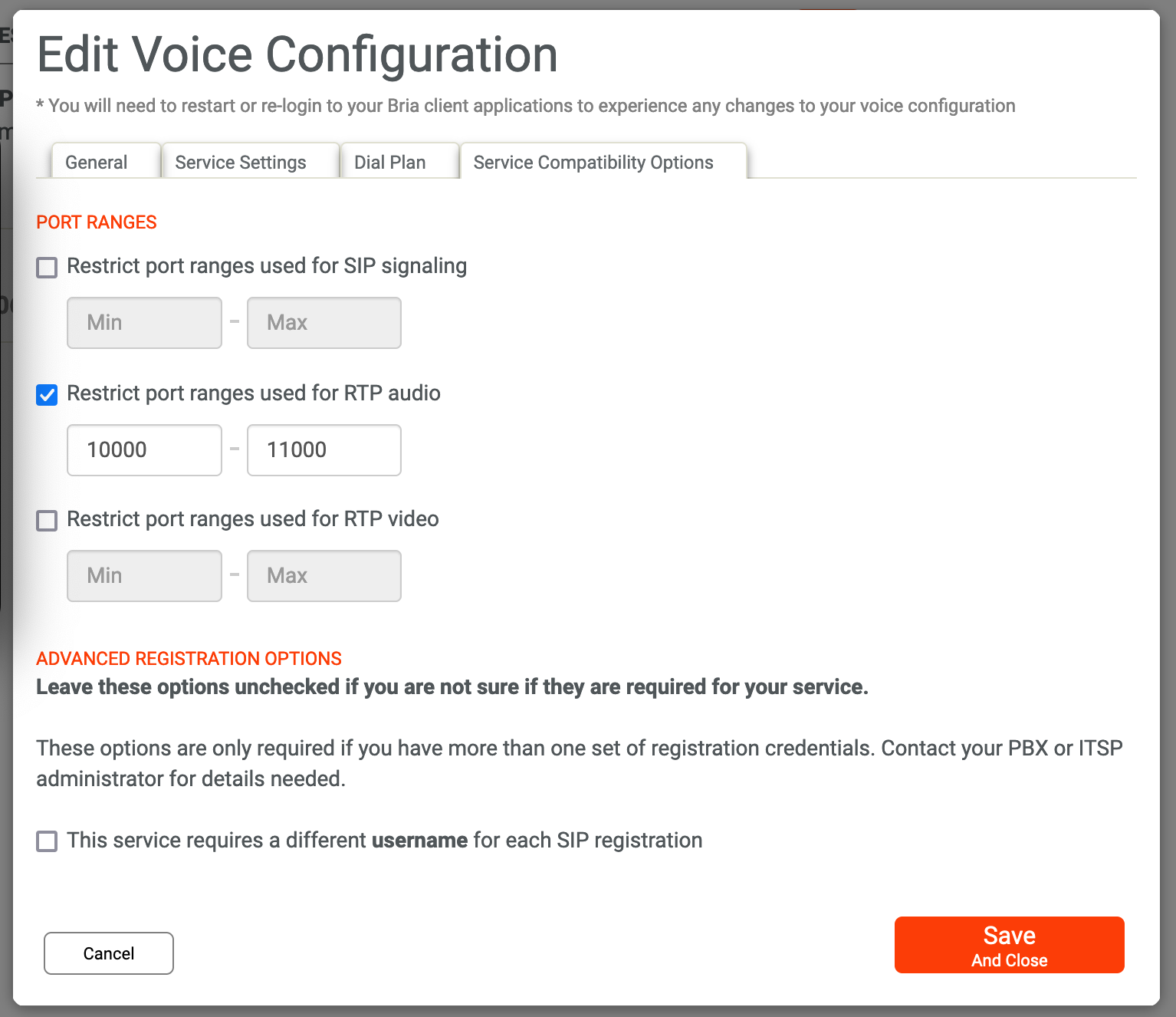
Task: Click the SIP signaling Max port field
Action: [x=324, y=323]
